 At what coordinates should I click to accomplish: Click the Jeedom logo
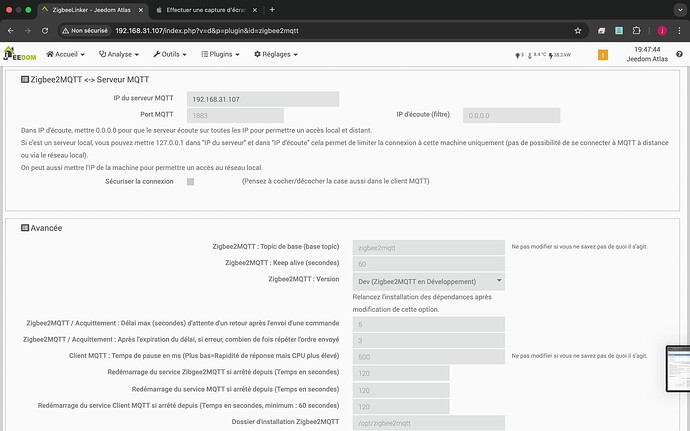[19, 54]
